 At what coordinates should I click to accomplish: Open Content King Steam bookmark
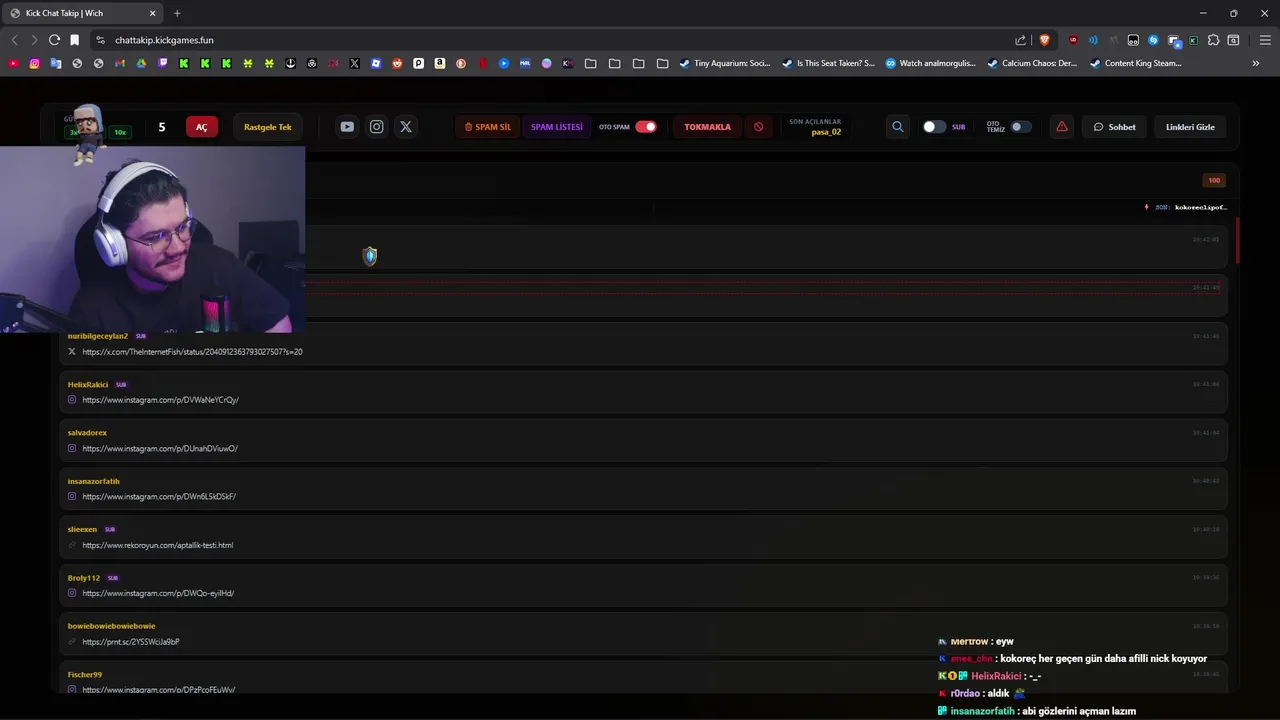click(1136, 63)
